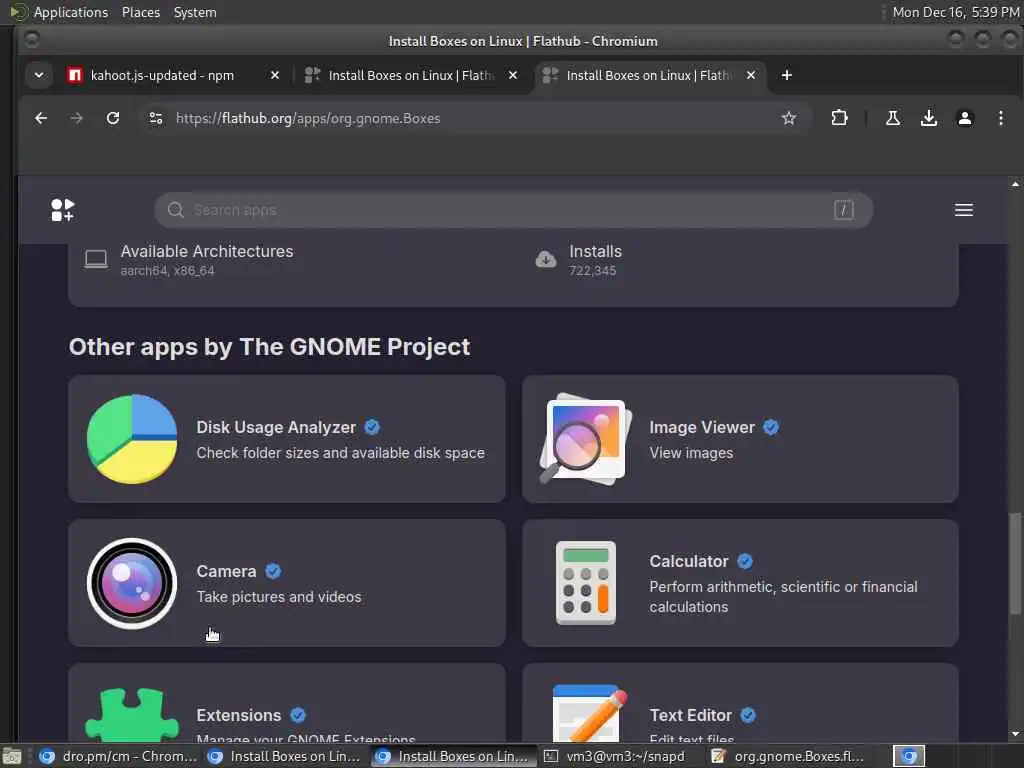Click the slash shortcut badge in search

[843, 210]
